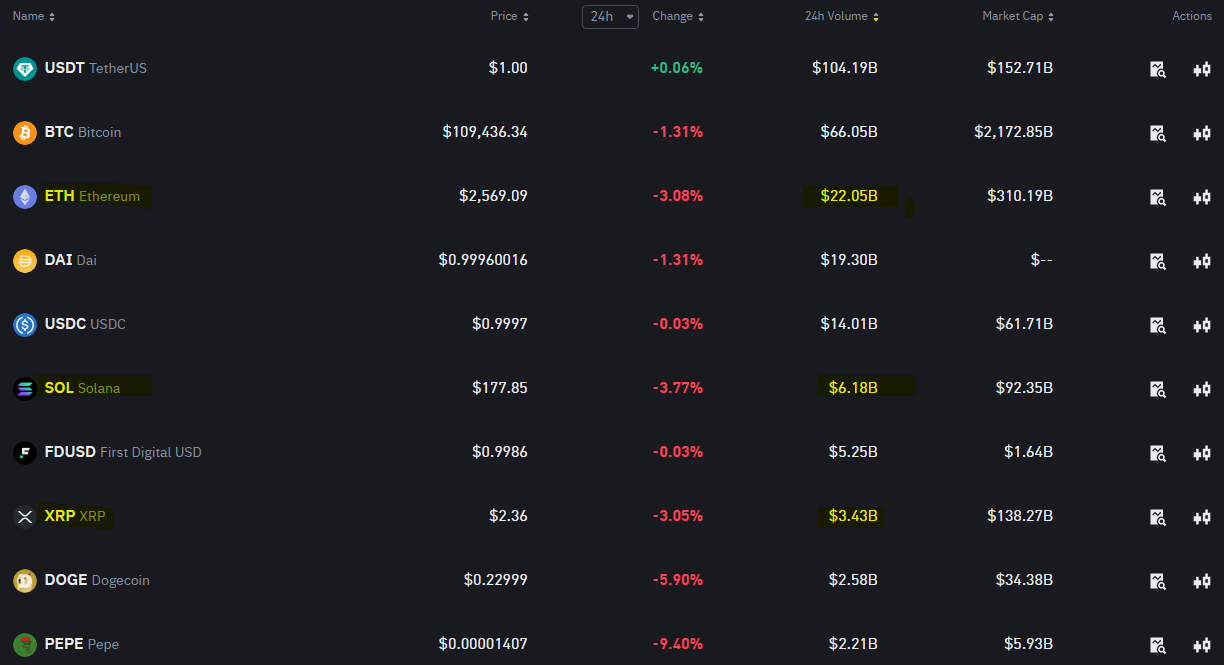The width and height of the screenshot is (1224, 665).
Task: Click the TetherUS coin logo
Action: pos(25,69)
